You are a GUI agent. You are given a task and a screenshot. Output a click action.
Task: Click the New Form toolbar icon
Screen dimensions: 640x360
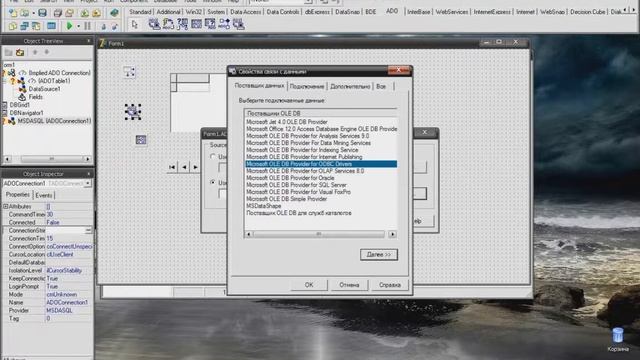(x=51, y=26)
